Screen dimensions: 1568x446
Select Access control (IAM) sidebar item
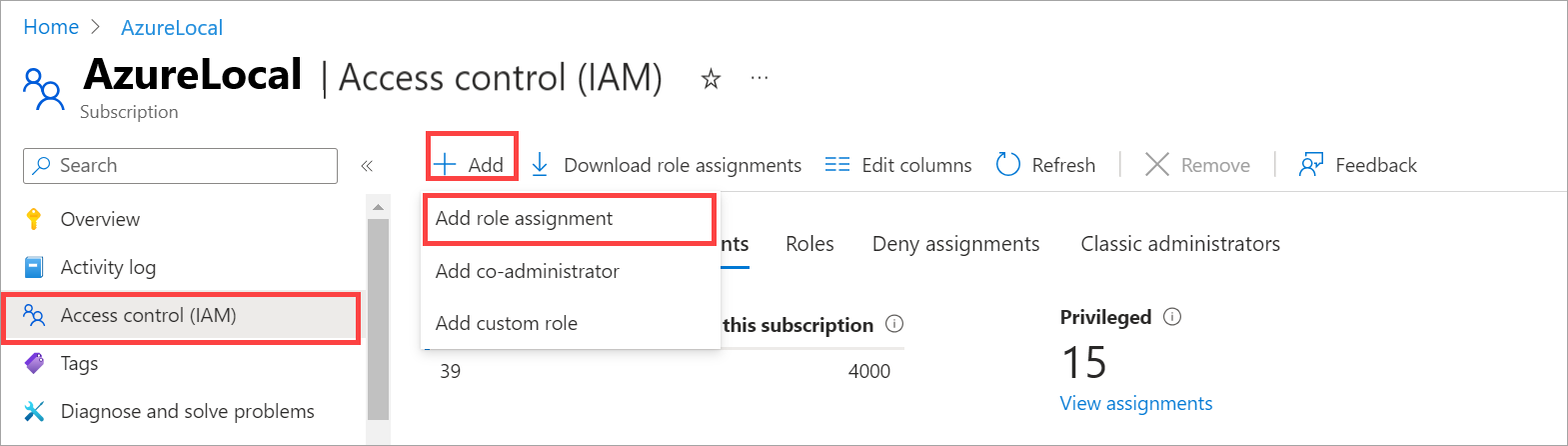(x=181, y=316)
